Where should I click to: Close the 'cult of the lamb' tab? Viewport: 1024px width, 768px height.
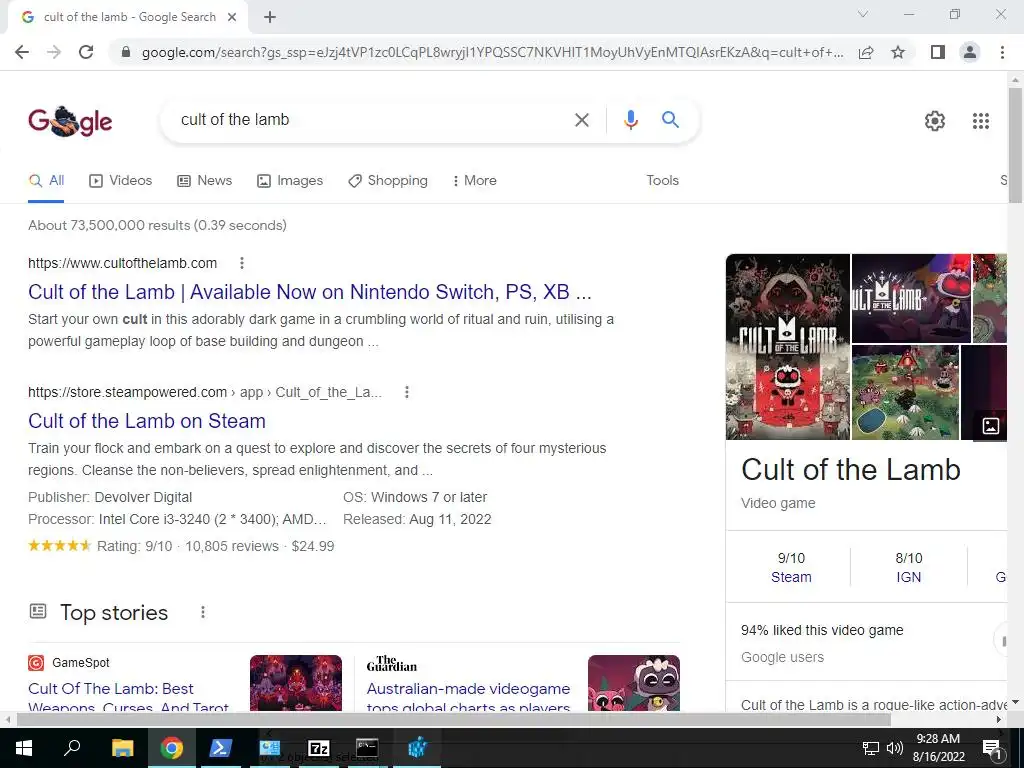tap(232, 17)
